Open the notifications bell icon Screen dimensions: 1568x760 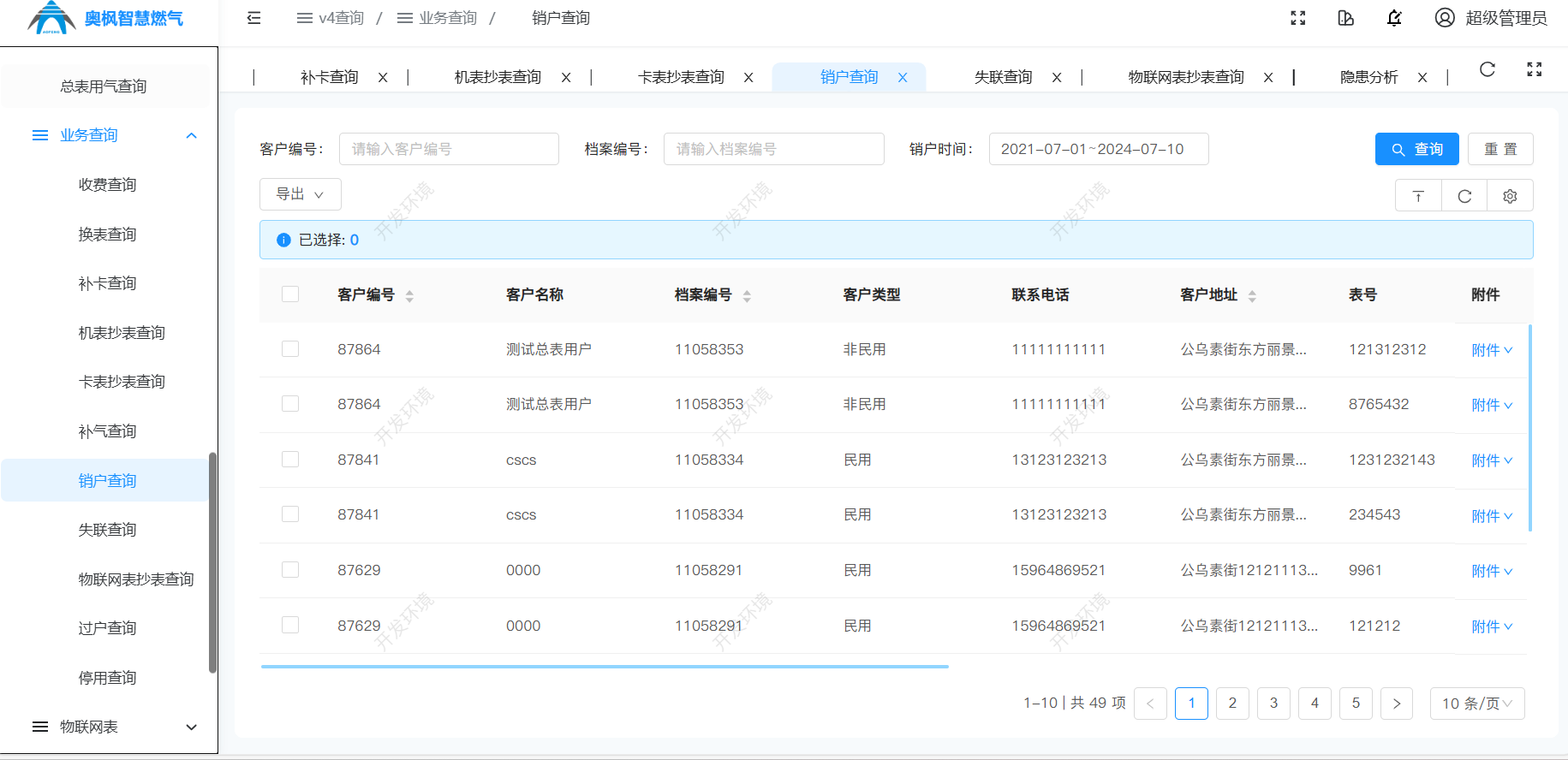(1394, 18)
